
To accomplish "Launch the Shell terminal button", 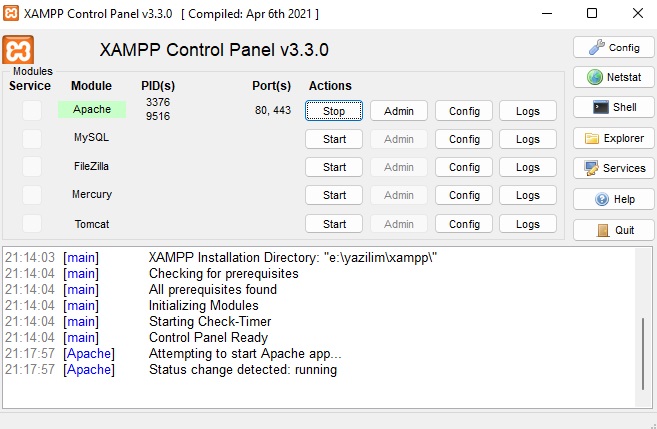I will (613, 107).
